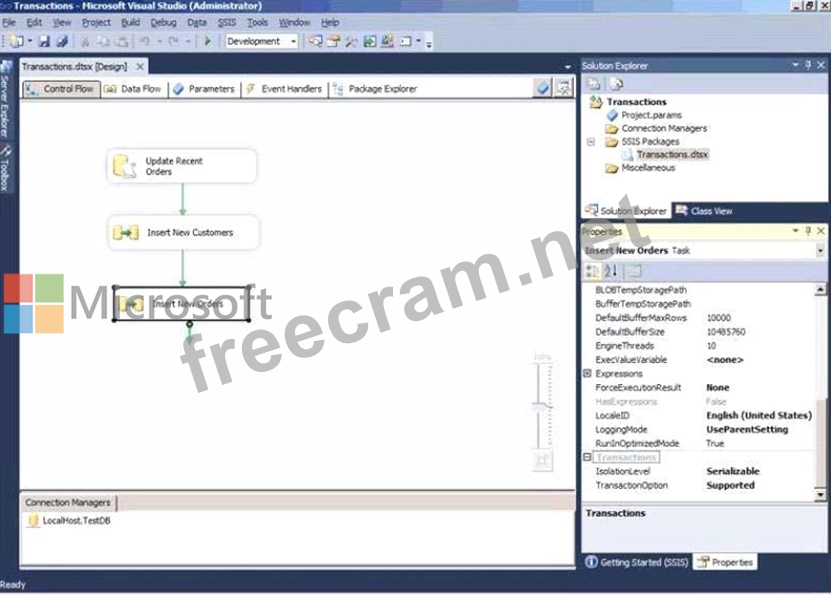This screenshot has height=595, width=831.
Task: Open the Server Explorer side tab
Action: pyautogui.click(x=5, y=100)
